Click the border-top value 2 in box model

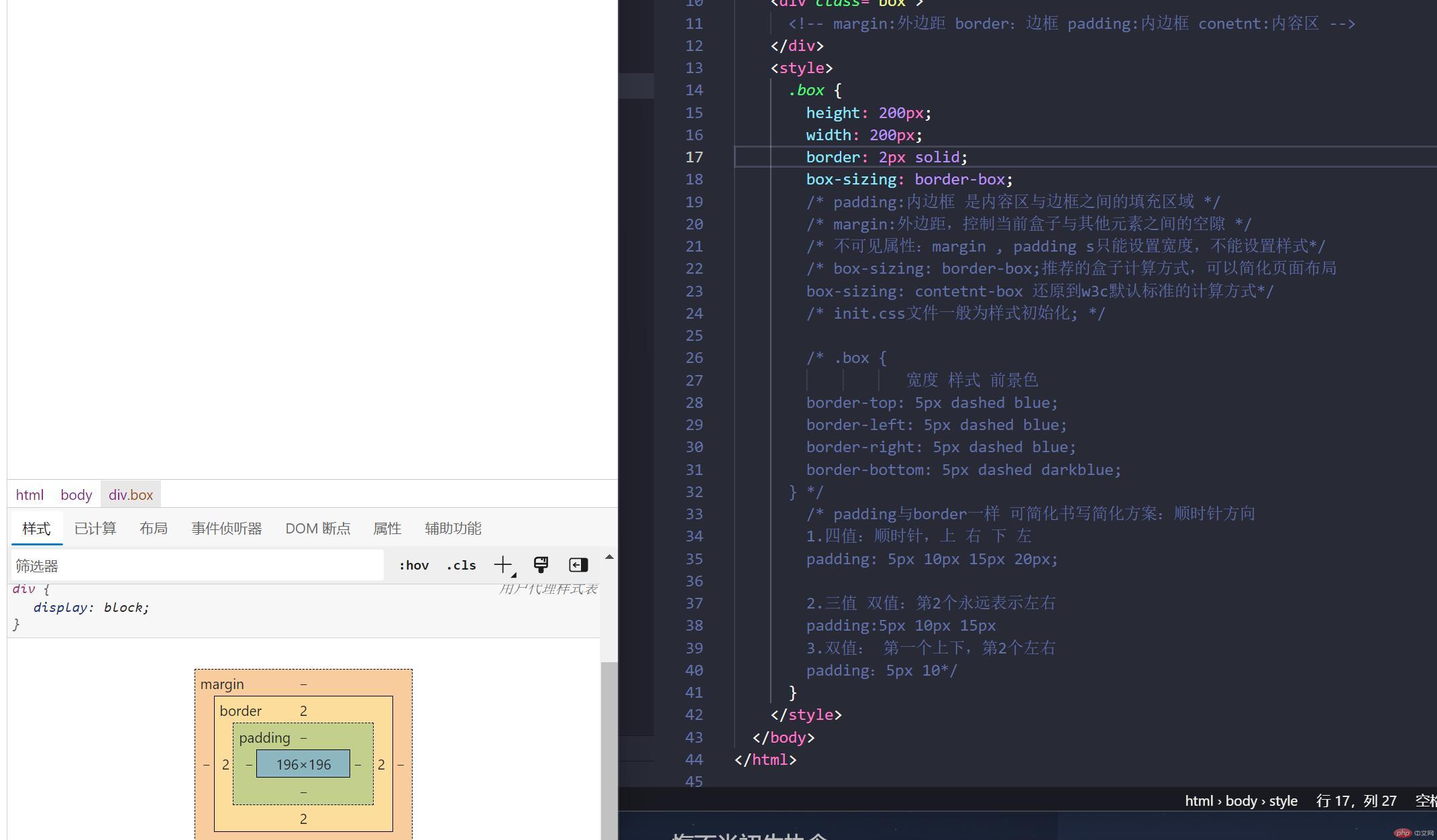click(303, 711)
